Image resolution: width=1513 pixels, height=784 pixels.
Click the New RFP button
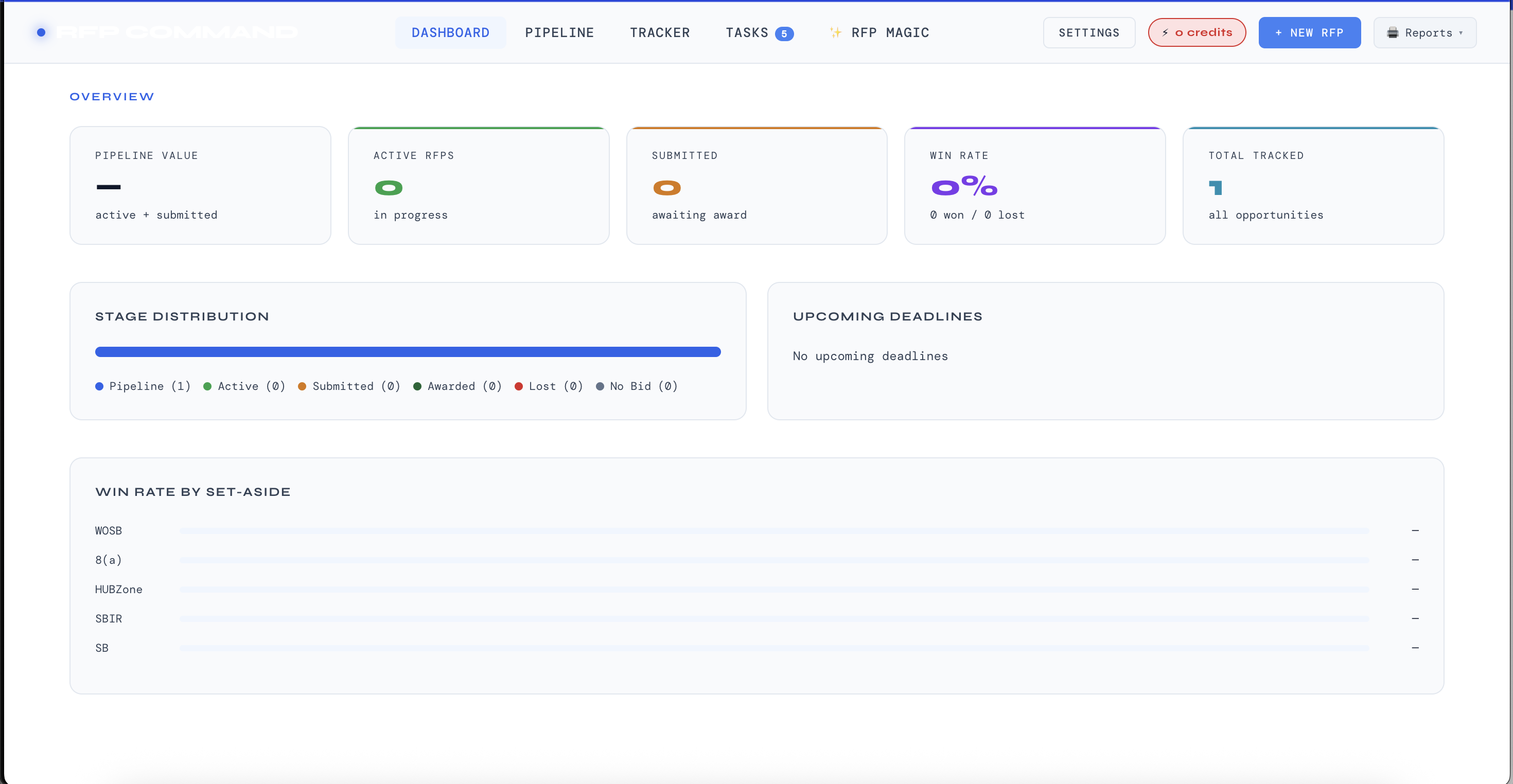point(1309,32)
